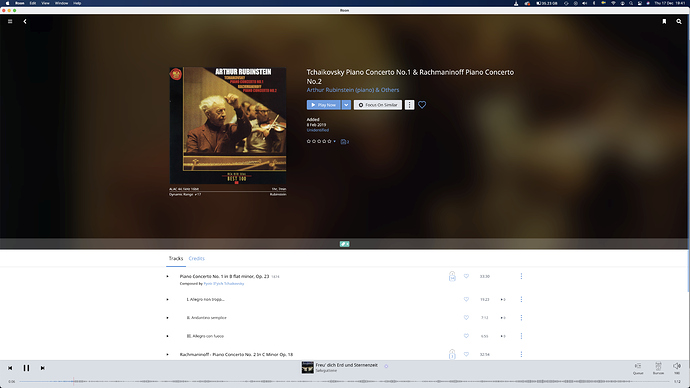Screen dimensions: 690x388
Task: Open the play Queue
Action: coord(638,368)
